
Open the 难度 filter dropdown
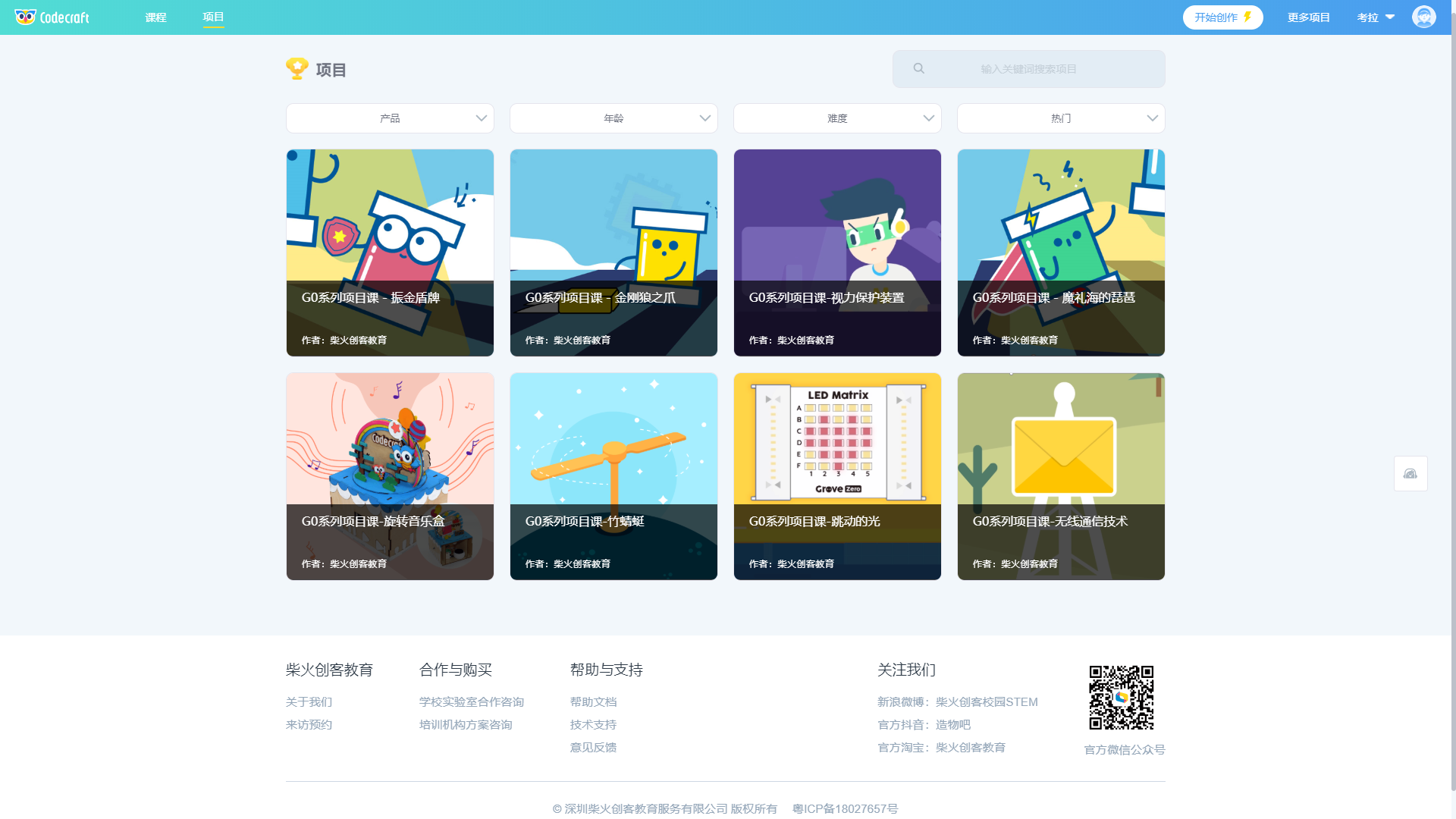pyautogui.click(x=837, y=118)
